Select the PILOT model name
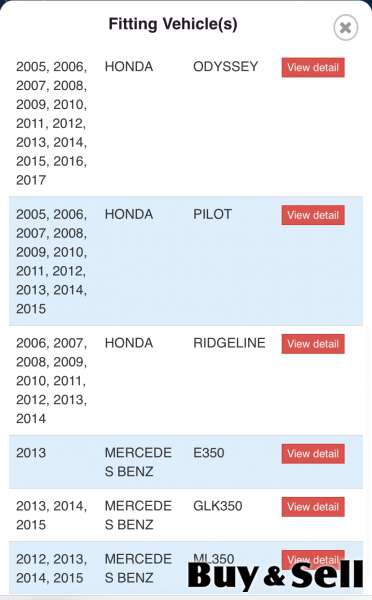Screen dimensions: 372x600 click(212, 214)
